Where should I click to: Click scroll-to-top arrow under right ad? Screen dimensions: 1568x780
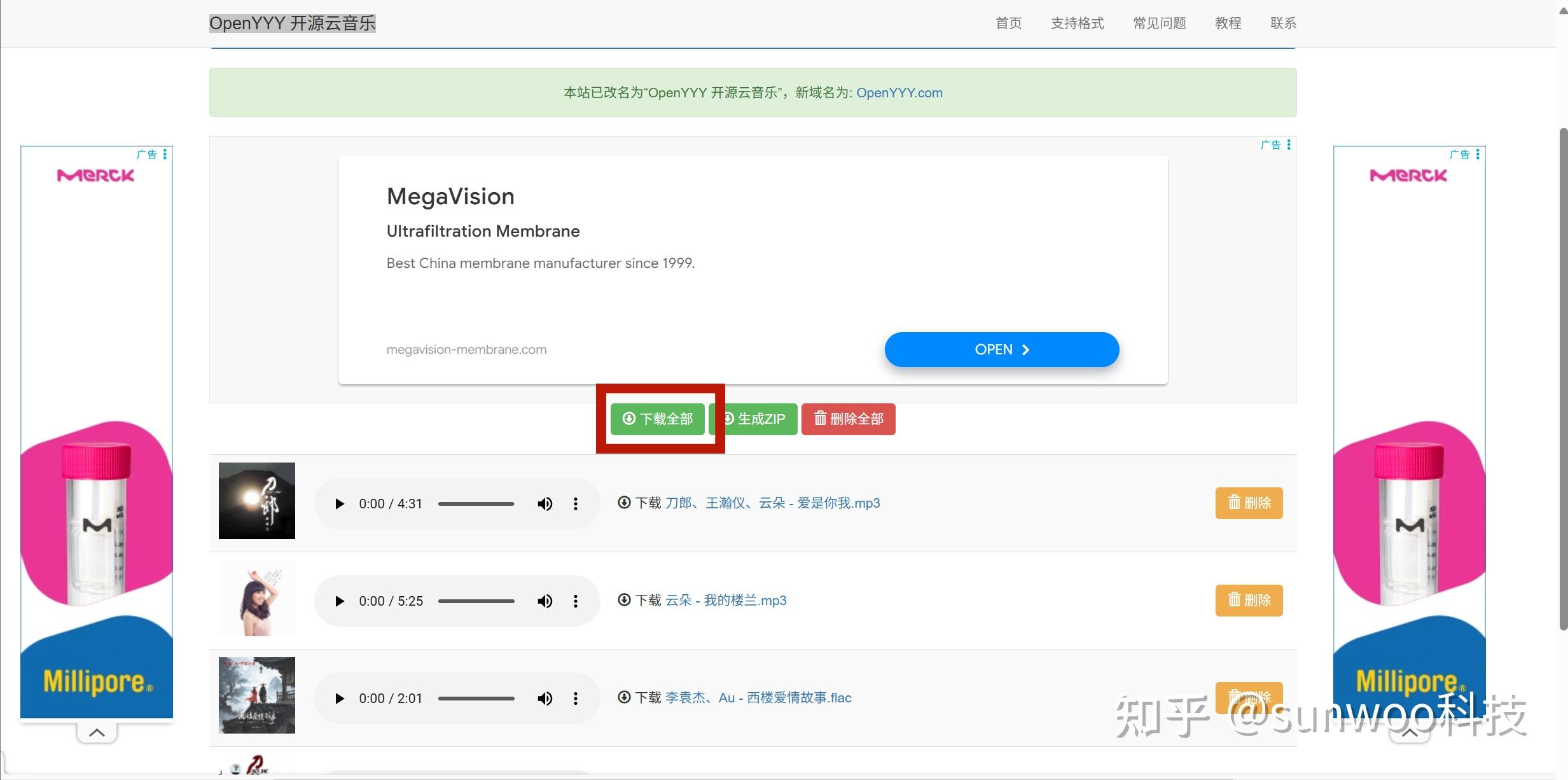tap(1408, 732)
